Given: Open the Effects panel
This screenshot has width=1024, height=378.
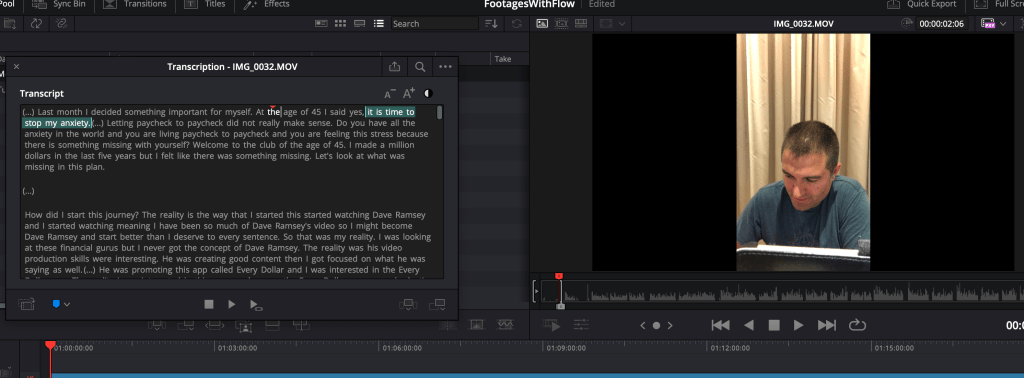Looking at the screenshot, I should [x=267, y=5].
